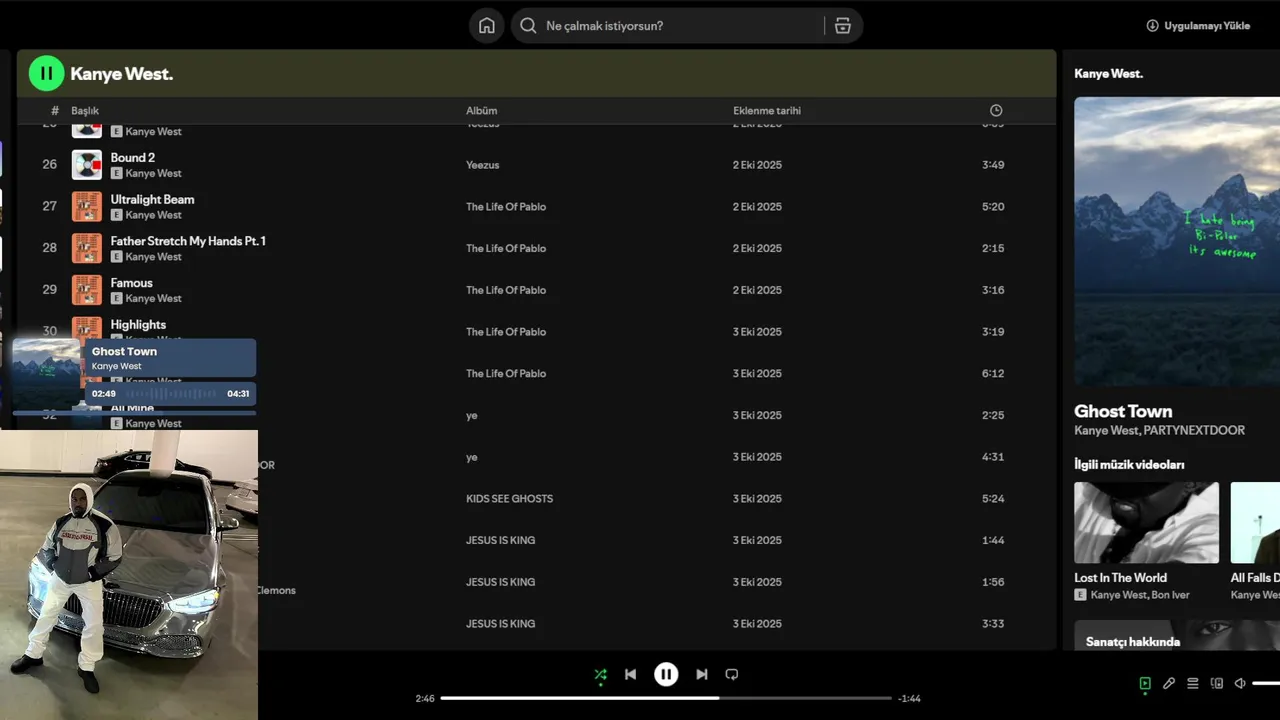Open the 'Kanye West, PARTYNEXTDOOR' artists link
Image resolution: width=1280 pixels, height=720 pixels.
click(1159, 431)
